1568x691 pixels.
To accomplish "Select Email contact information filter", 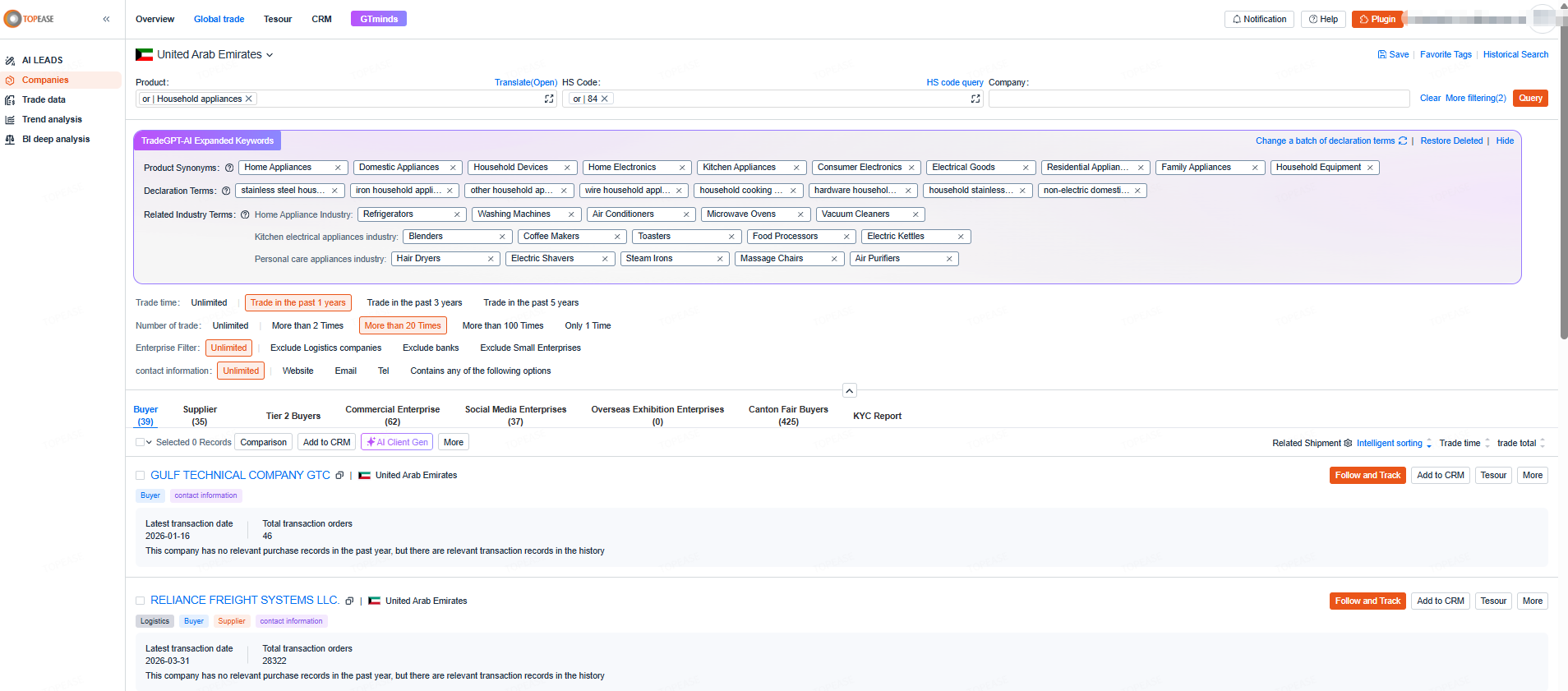I will [346, 371].
